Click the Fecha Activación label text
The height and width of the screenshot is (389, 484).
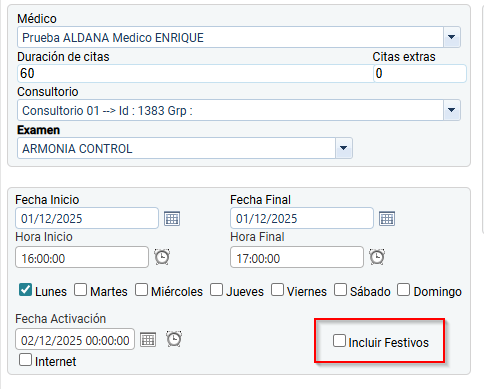coord(60,319)
